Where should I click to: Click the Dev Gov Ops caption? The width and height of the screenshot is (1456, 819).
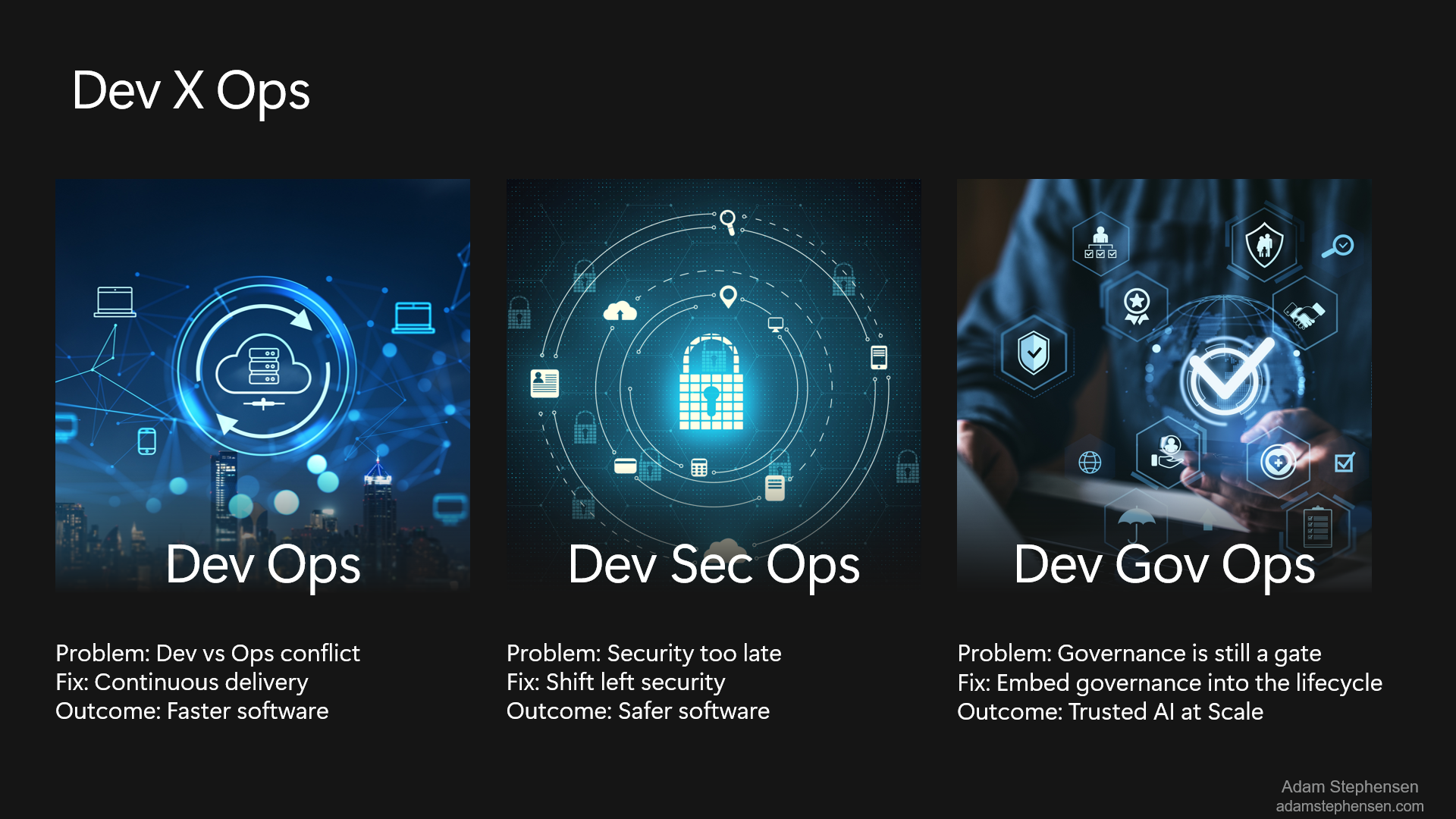pos(1164,565)
